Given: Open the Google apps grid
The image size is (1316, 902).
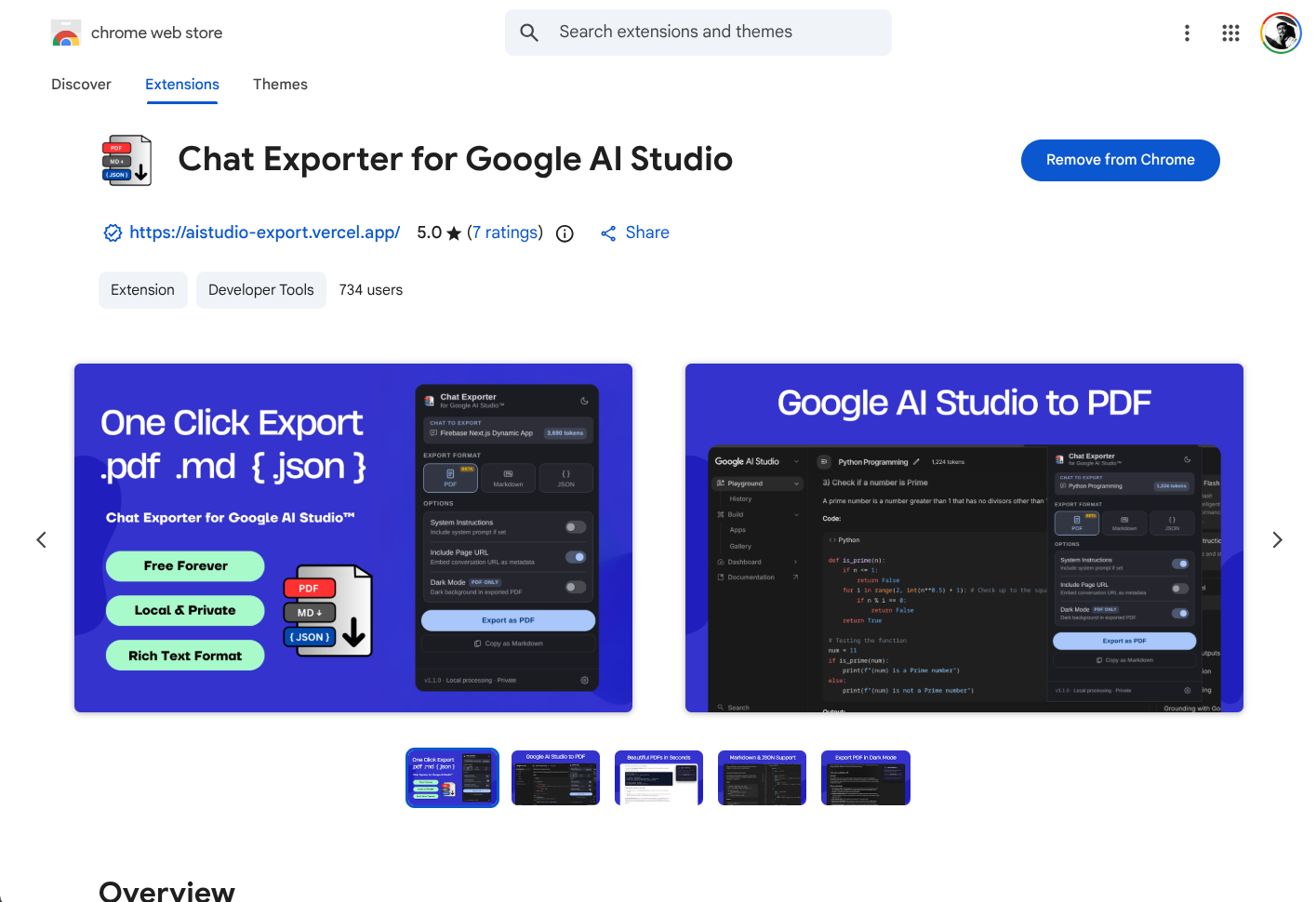Looking at the screenshot, I should point(1230,33).
